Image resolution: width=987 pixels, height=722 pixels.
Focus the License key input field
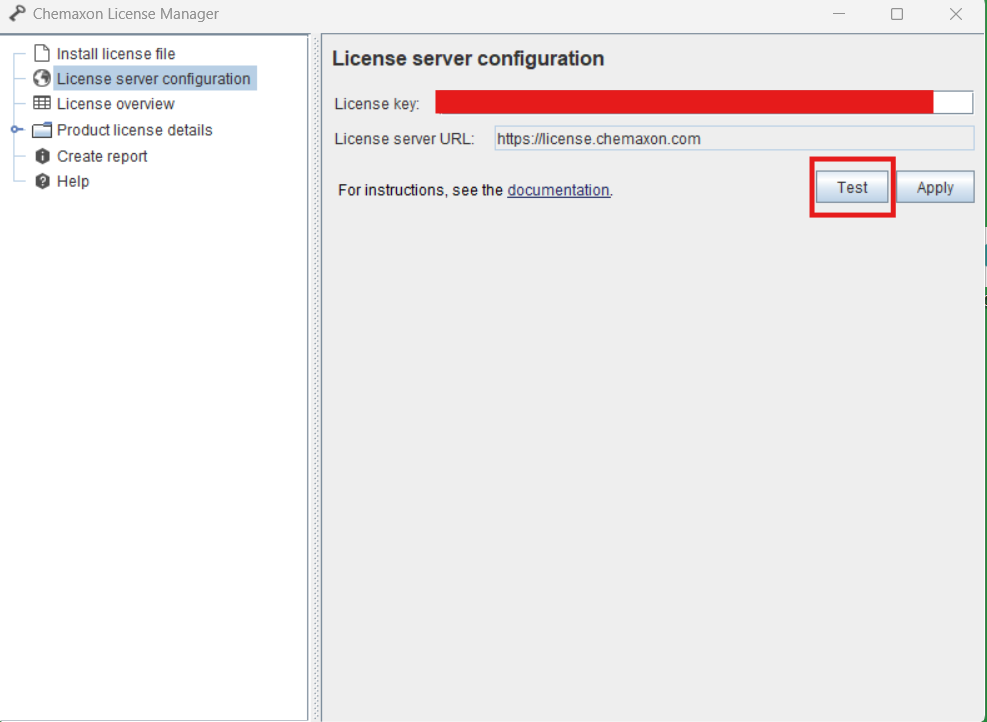tap(704, 103)
